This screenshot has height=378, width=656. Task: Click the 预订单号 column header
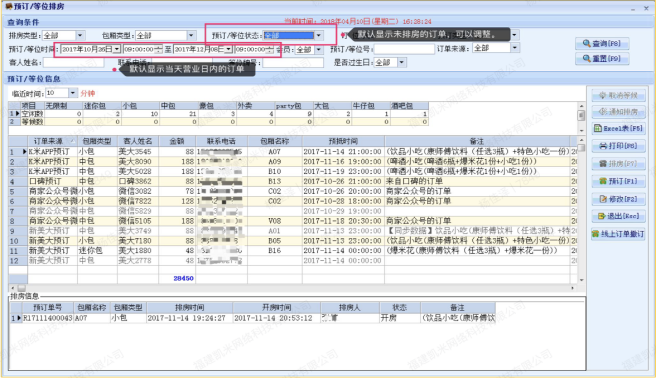click(x=47, y=308)
